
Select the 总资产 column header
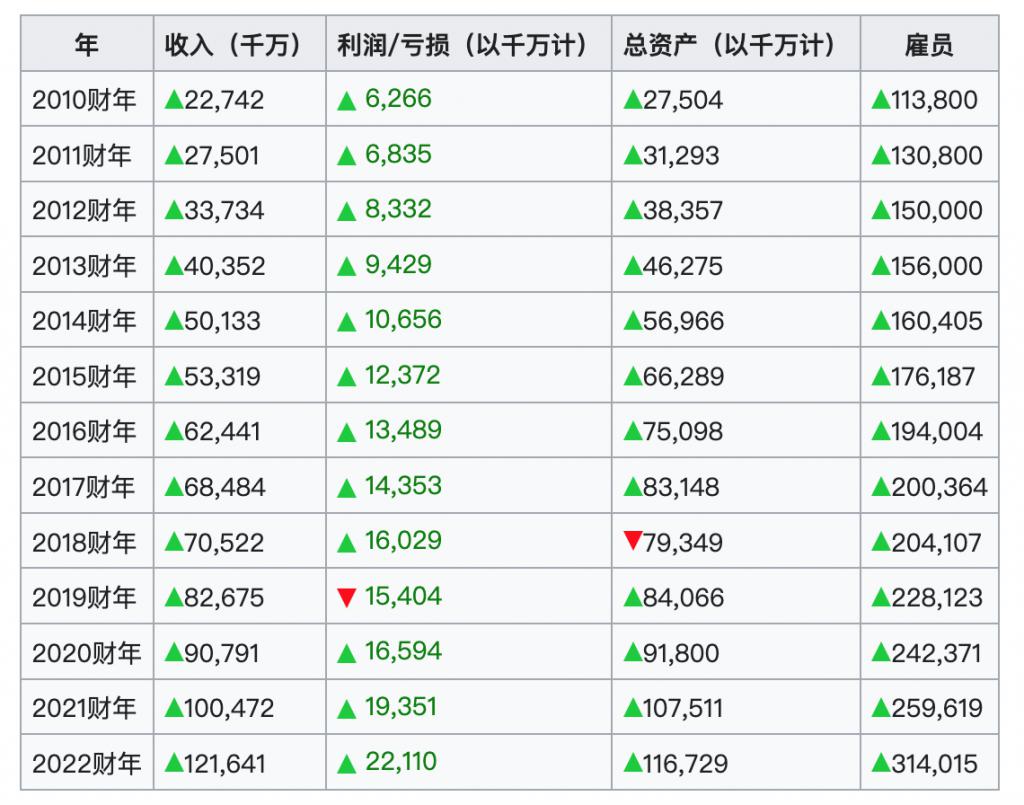click(x=736, y=44)
